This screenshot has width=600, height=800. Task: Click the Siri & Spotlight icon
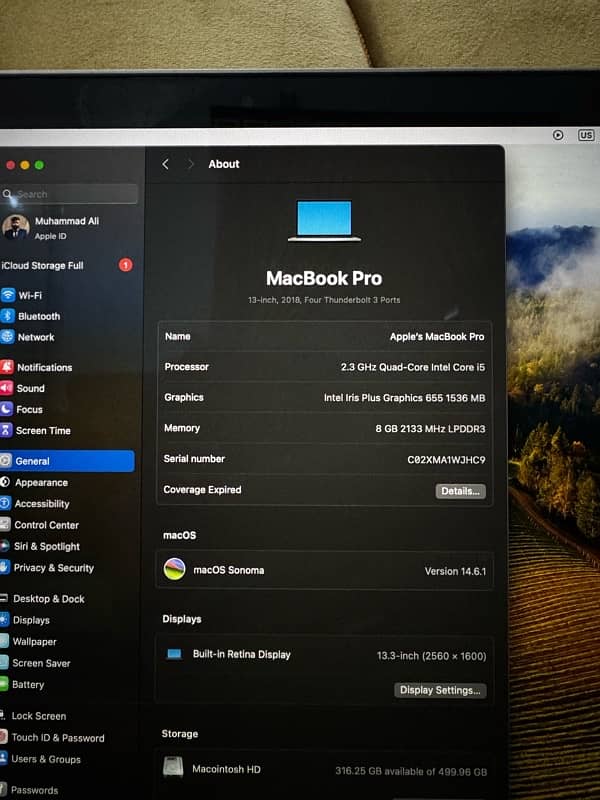(6, 546)
